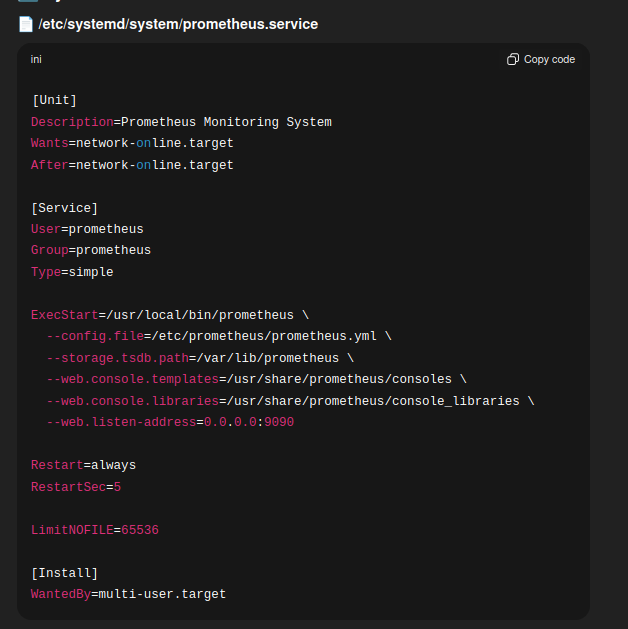Click the copy icon beside Copy code
Screen dimensions: 628x629
pos(513,59)
